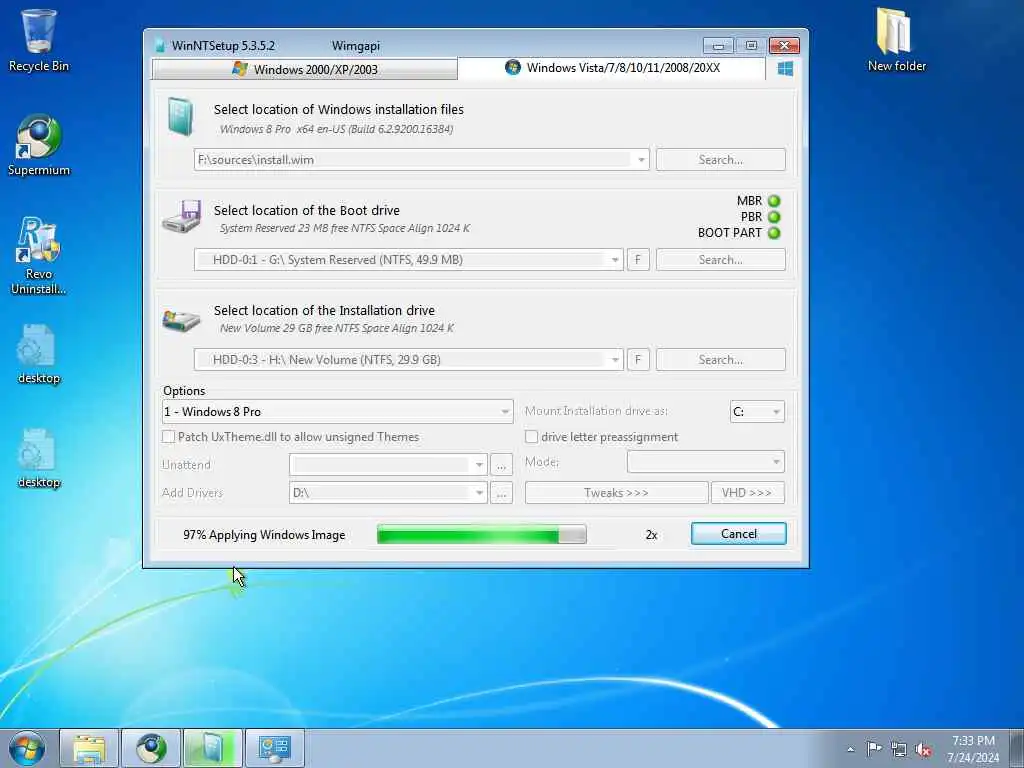Switch to WinNTSetup taskbar button
The width and height of the screenshot is (1024, 768).
(213, 748)
